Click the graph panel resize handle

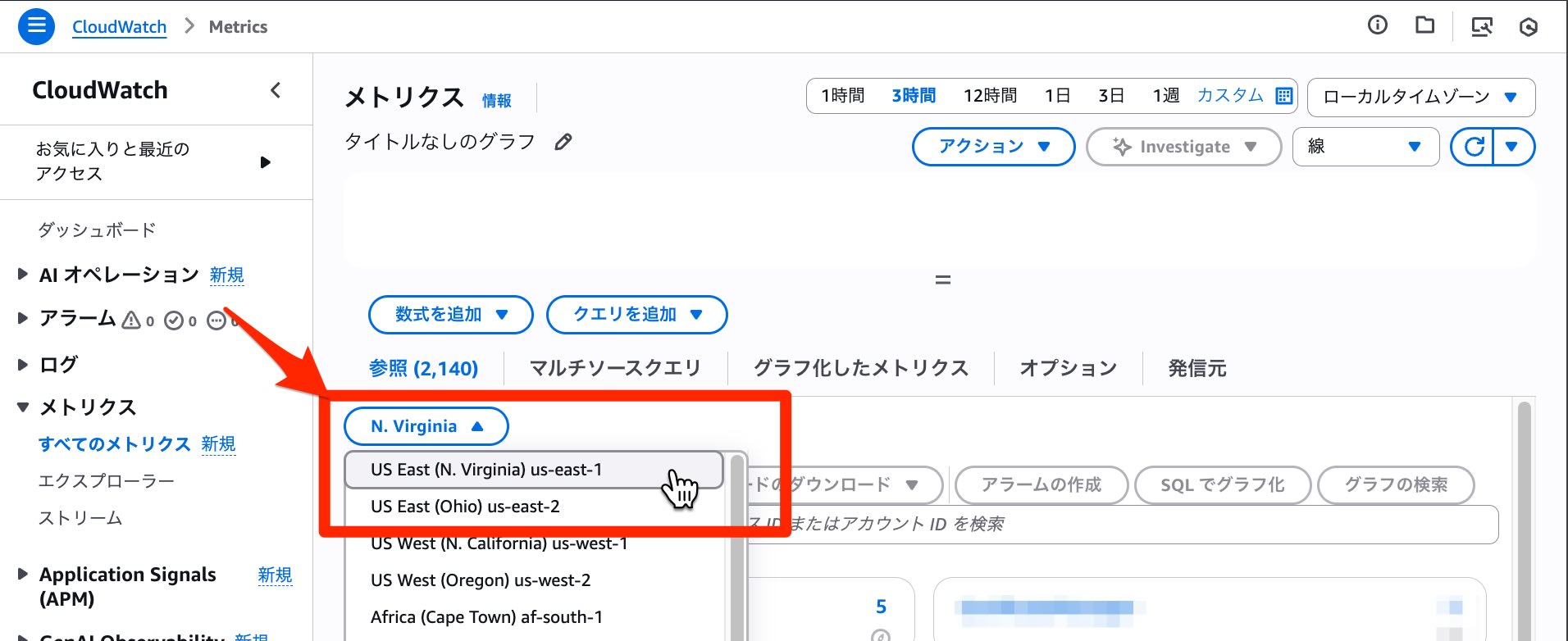[x=943, y=280]
